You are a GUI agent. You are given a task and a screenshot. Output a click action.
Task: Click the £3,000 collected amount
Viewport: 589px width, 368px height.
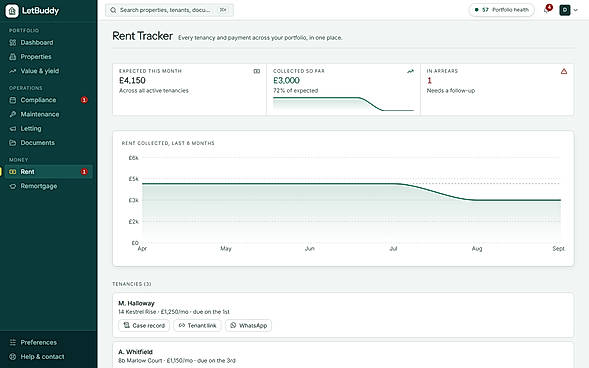(x=286, y=80)
